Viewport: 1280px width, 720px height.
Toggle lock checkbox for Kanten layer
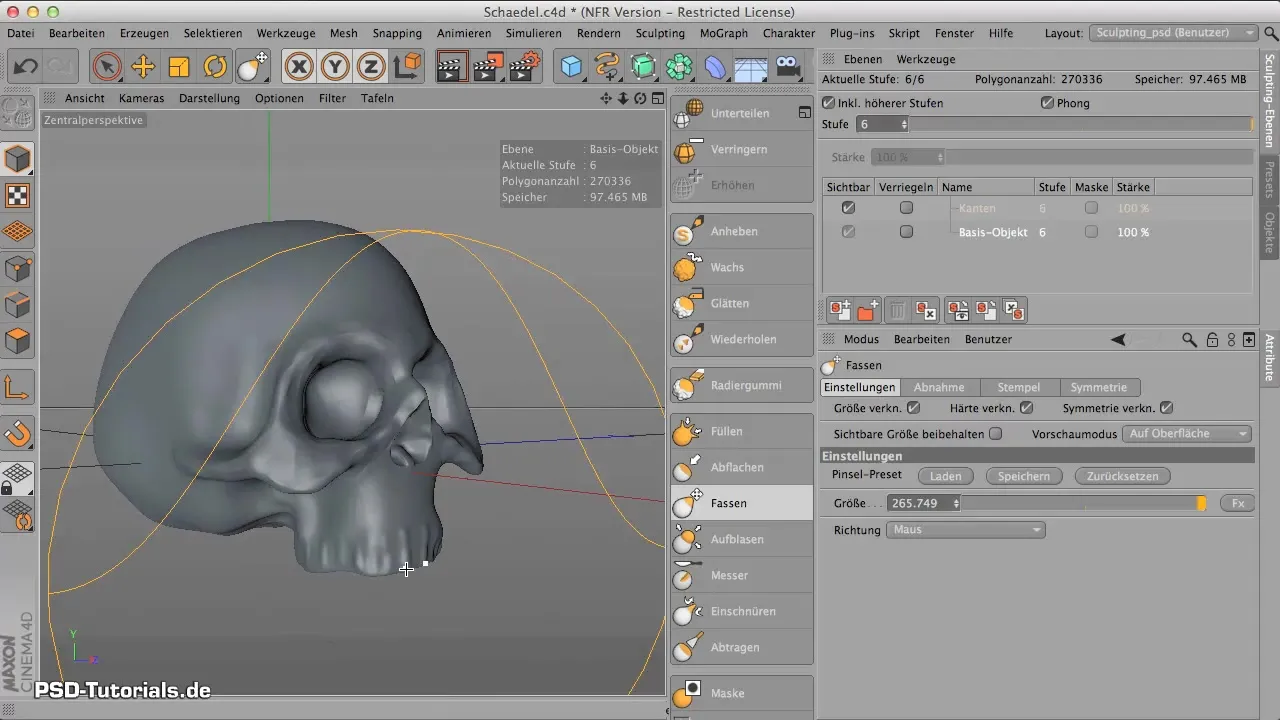(x=906, y=208)
